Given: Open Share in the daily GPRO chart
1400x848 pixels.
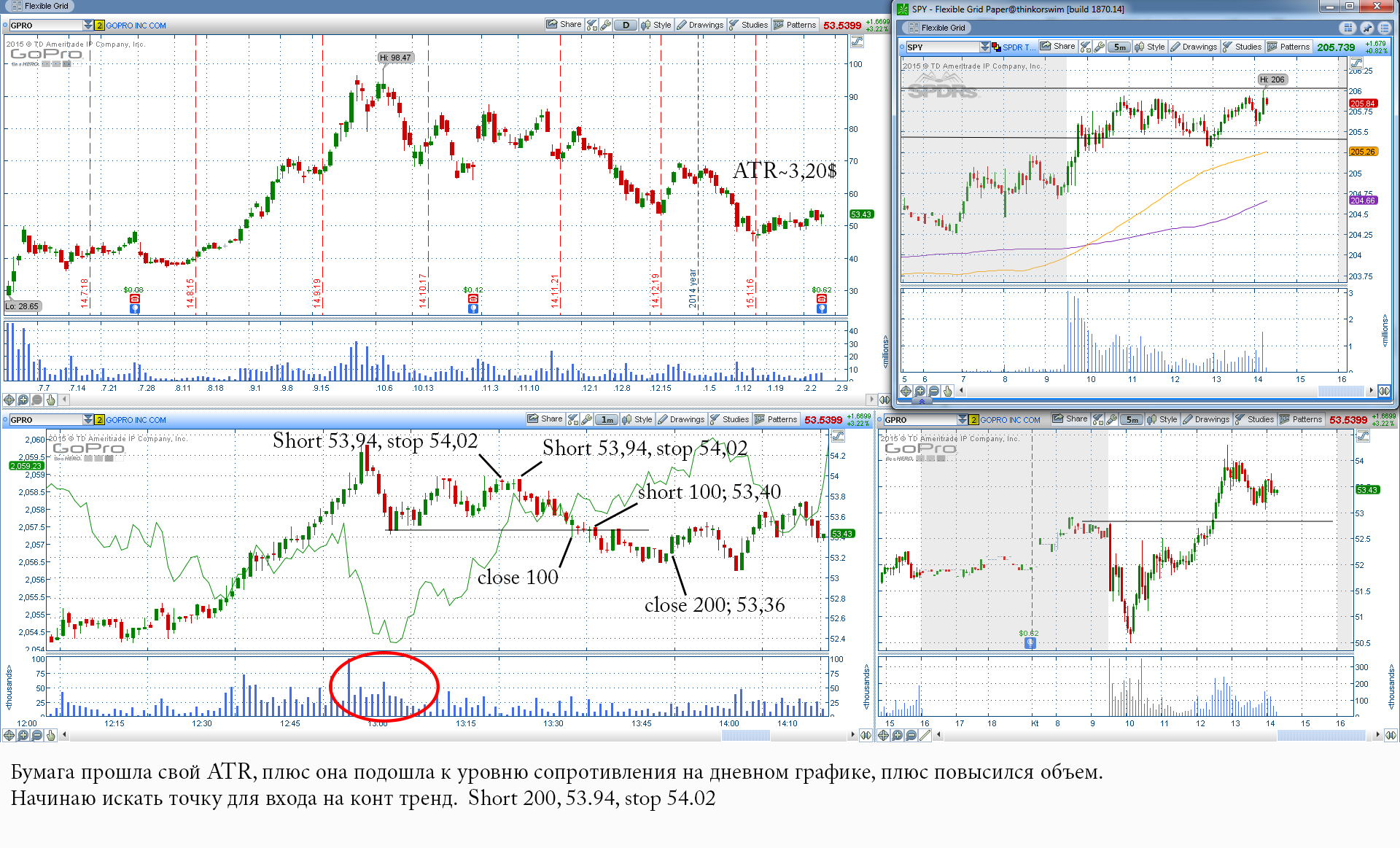Looking at the screenshot, I should point(564,25).
